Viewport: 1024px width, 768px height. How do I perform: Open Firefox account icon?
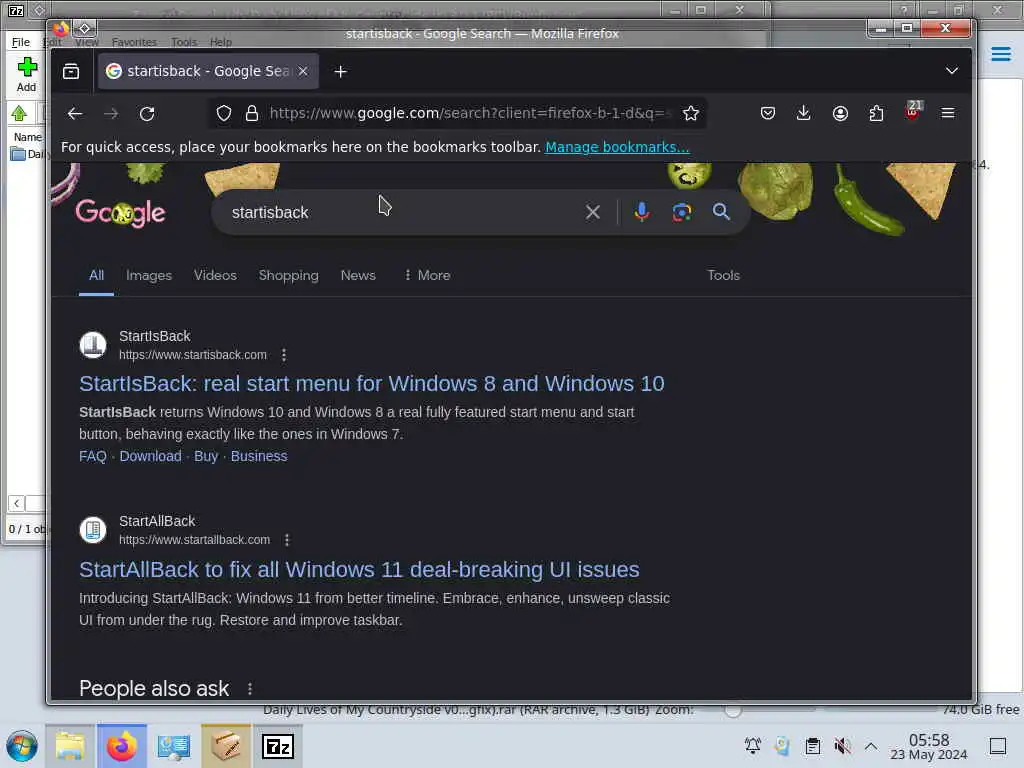coord(840,114)
